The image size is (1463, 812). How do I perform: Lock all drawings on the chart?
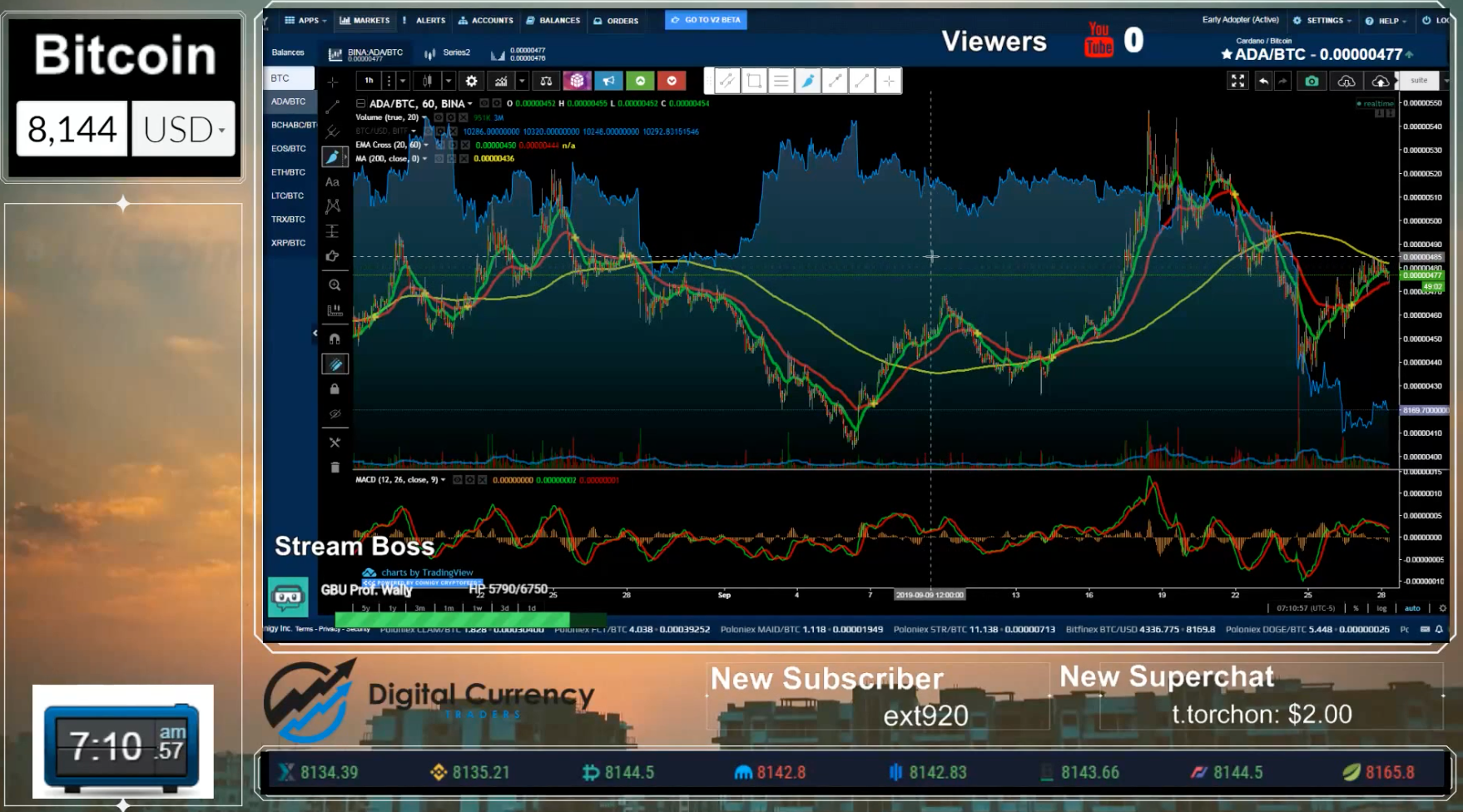pyautogui.click(x=334, y=389)
